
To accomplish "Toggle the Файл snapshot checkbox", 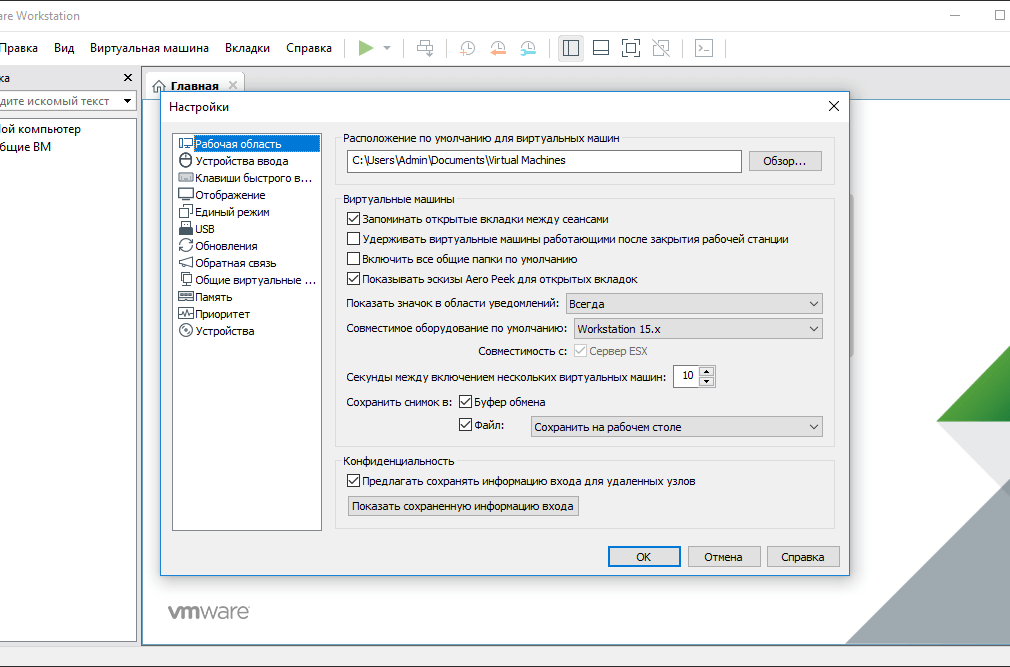I will tap(465, 425).
